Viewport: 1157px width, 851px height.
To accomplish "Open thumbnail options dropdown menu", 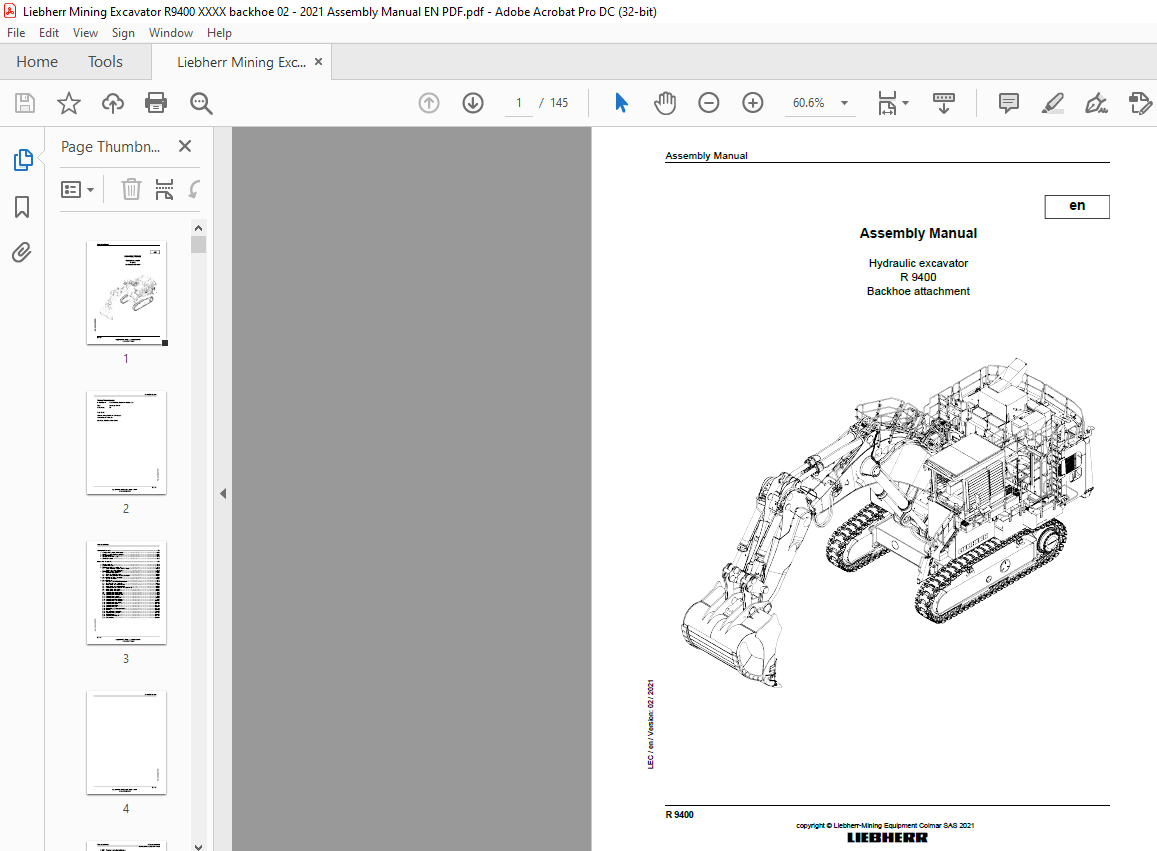I will click(77, 190).
